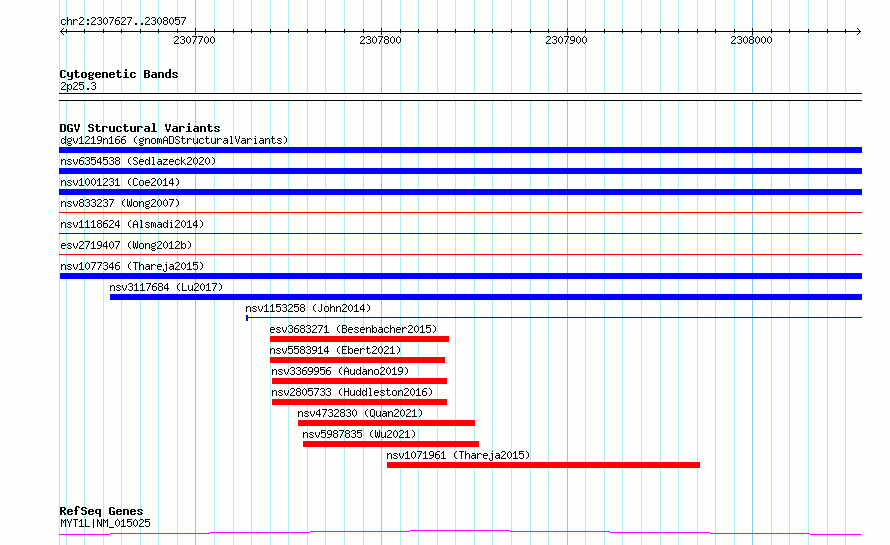Open nsv2805733 (Huddleston2016) label
The image size is (890, 545).
click(352, 392)
